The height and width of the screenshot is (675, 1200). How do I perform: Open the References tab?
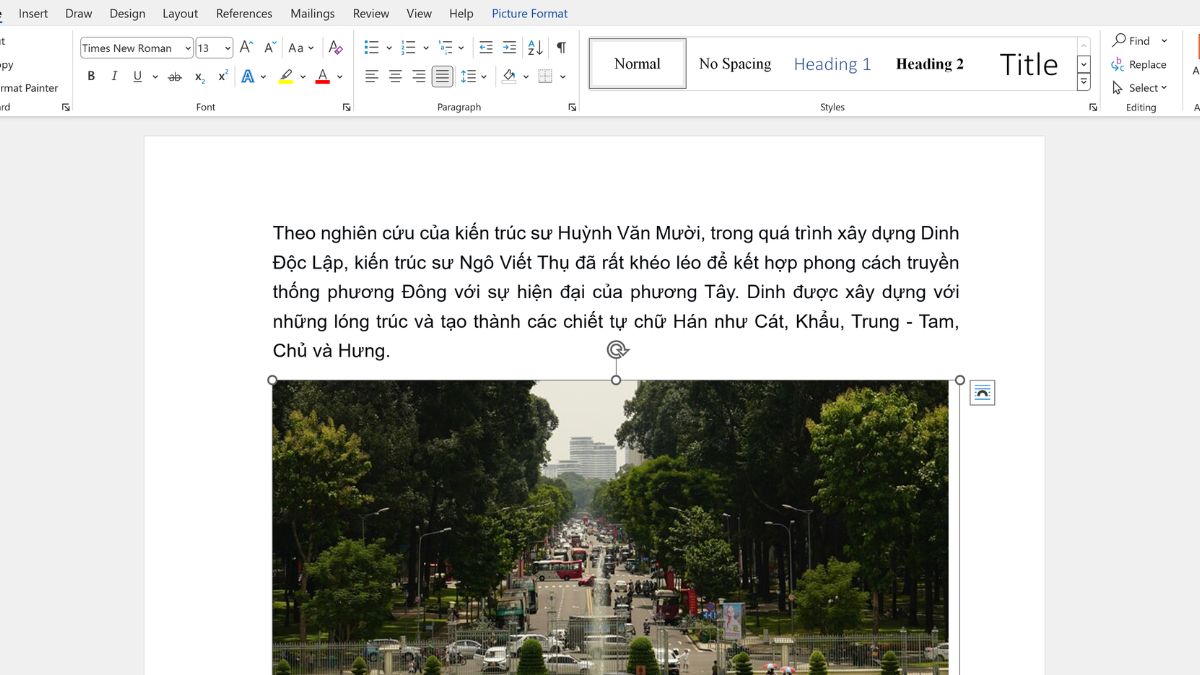[244, 14]
